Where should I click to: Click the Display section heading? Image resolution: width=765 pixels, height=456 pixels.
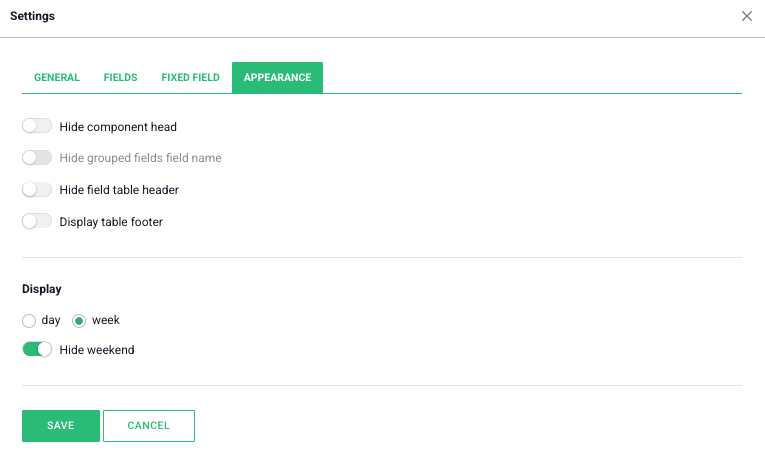click(x=42, y=289)
